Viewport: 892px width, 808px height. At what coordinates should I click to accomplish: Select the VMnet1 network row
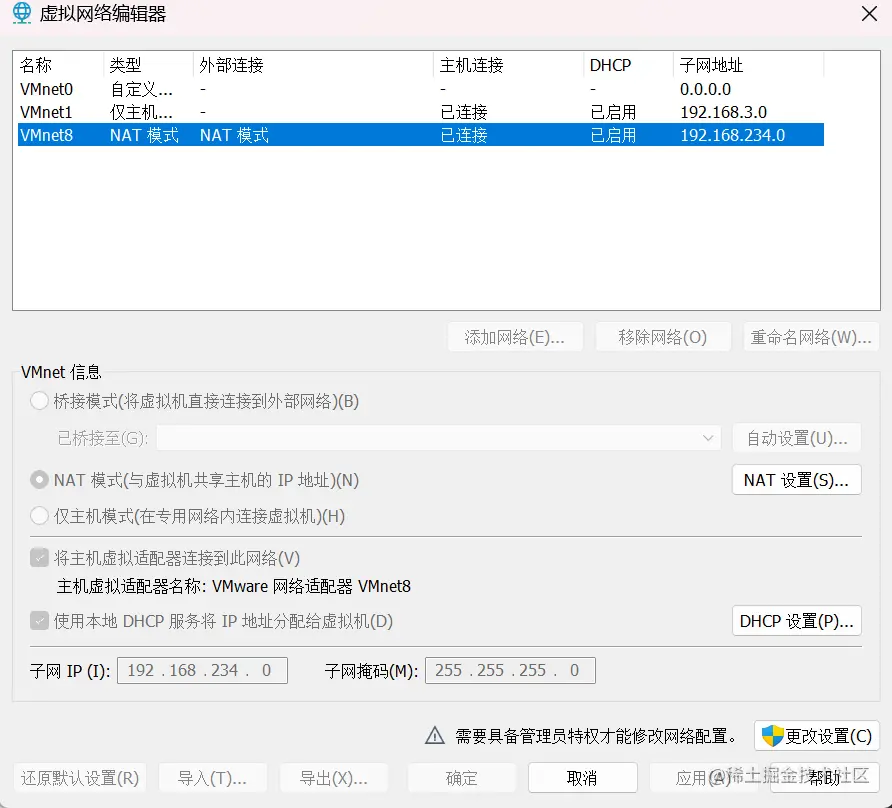point(421,112)
